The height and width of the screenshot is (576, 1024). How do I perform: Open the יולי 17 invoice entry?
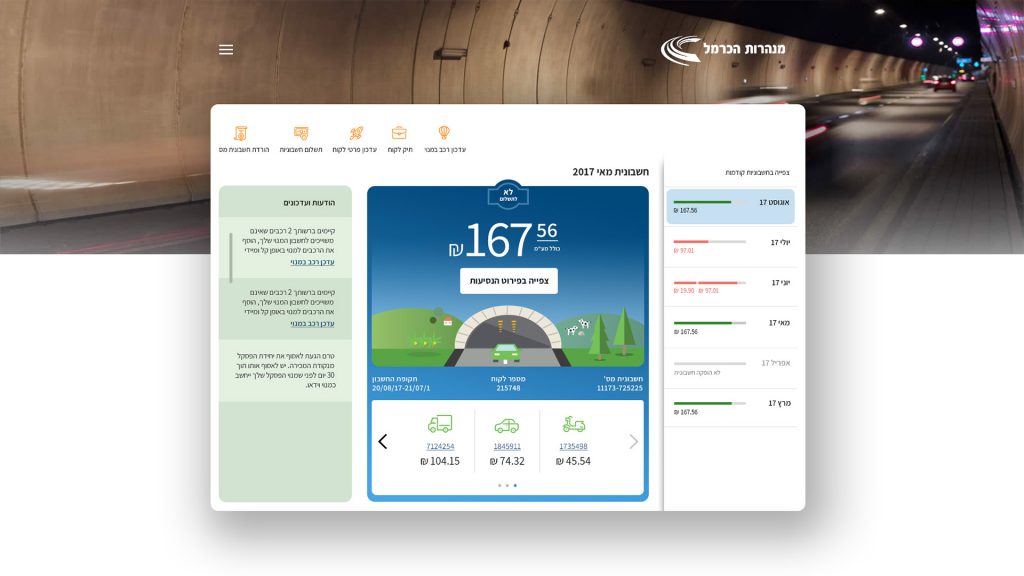click(x=731, y=245)
